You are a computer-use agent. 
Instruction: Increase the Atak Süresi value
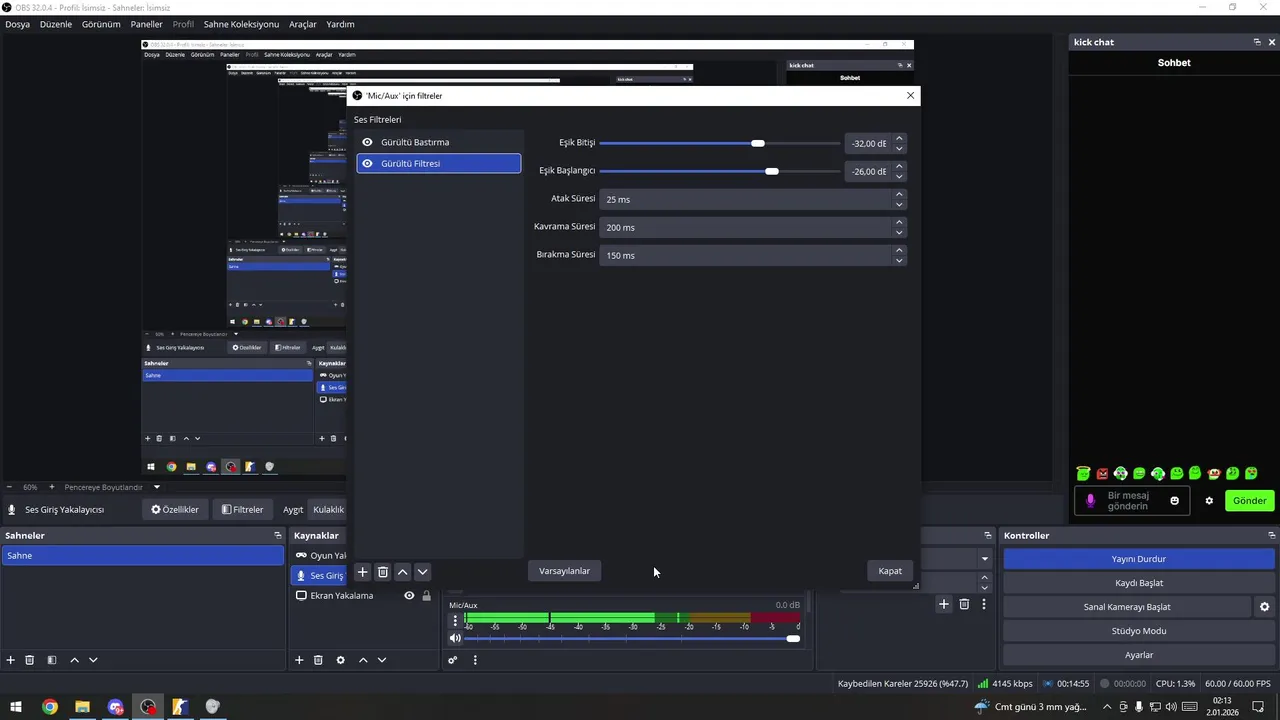click(x=899, y=194)
